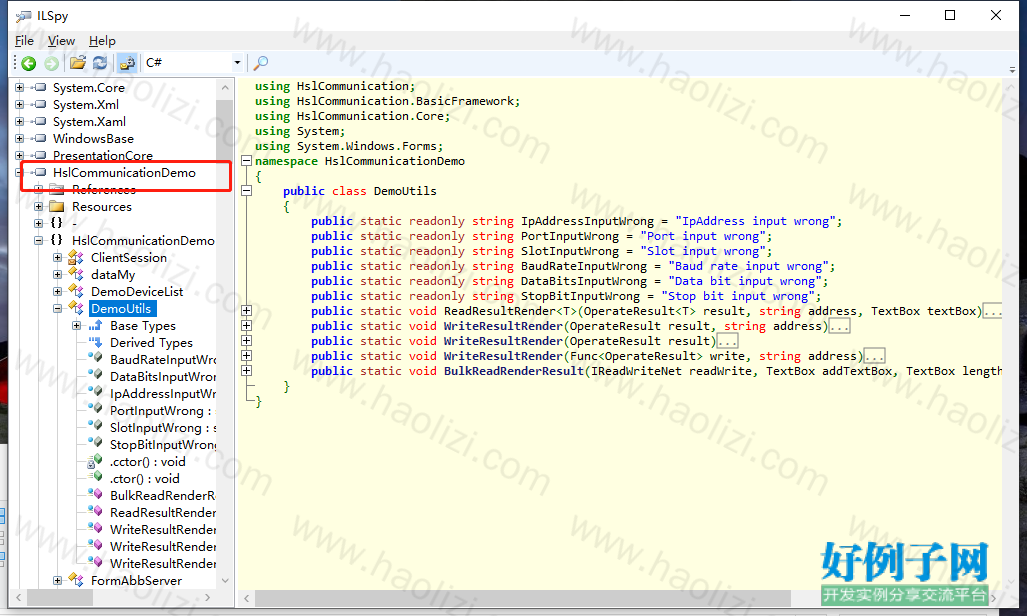Expand the dataMy class node
The width and height of the screenshot is (1027, 616).
[x=57, y=275]
